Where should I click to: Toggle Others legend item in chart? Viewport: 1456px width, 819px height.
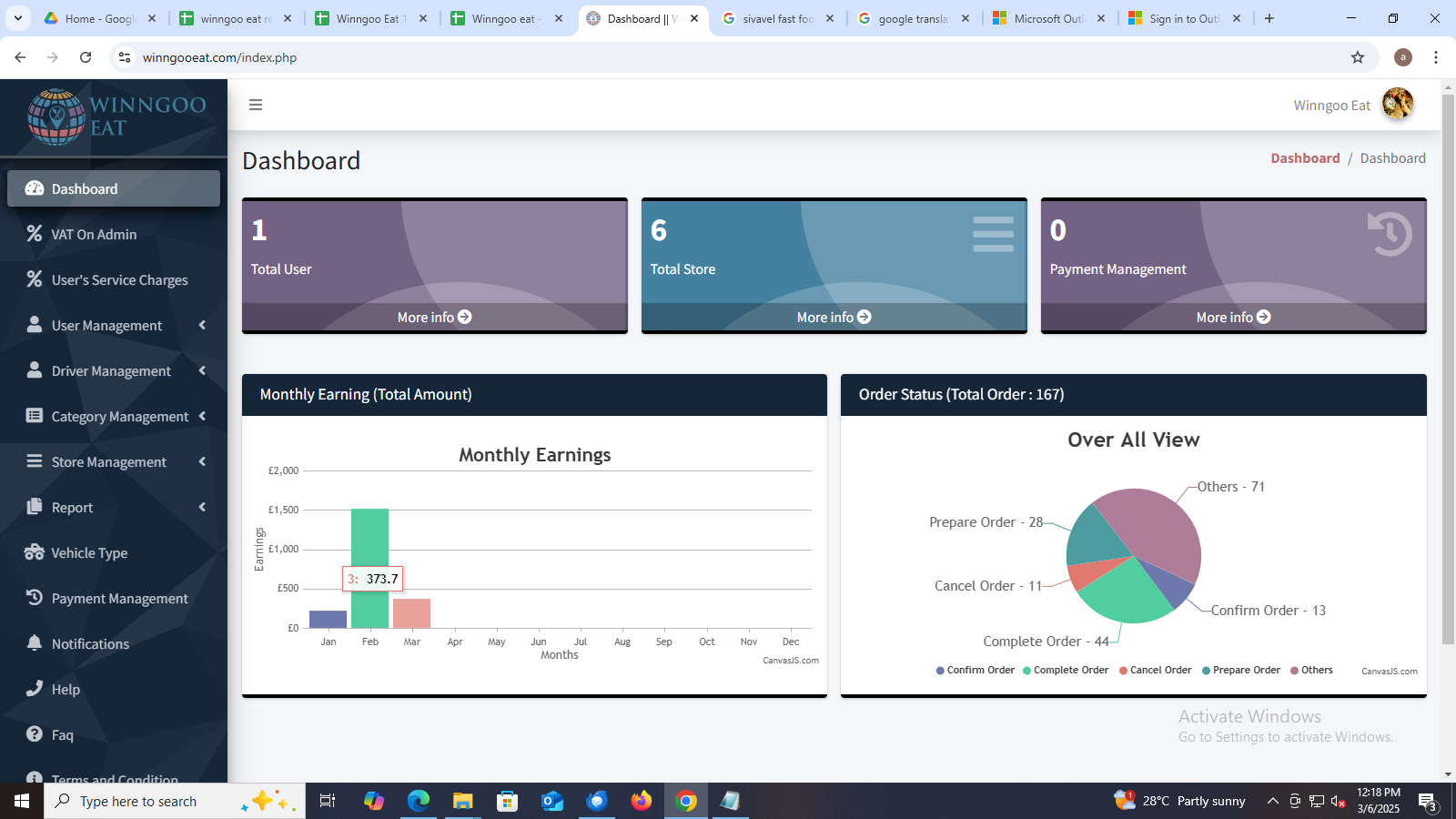pyautogui.click(x=1311, y=671)
